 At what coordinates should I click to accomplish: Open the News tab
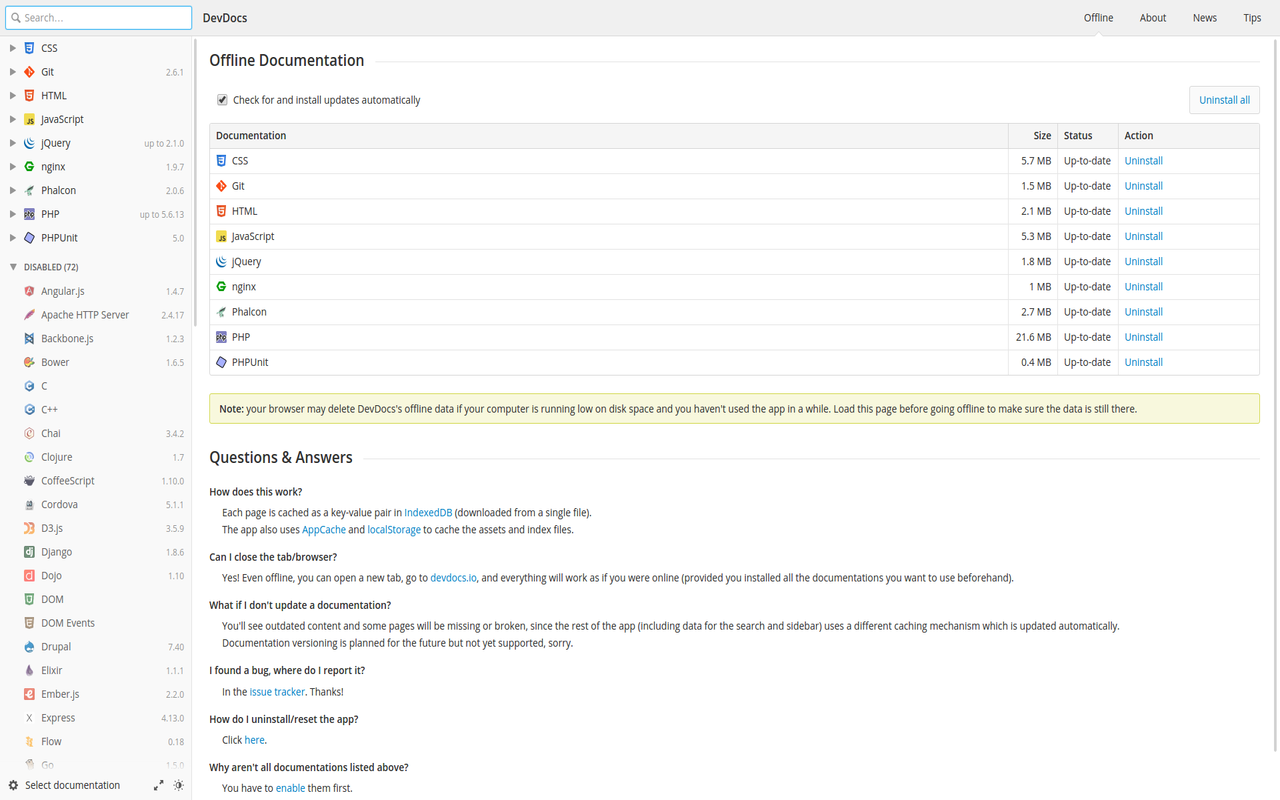(x=1205, y=18)
